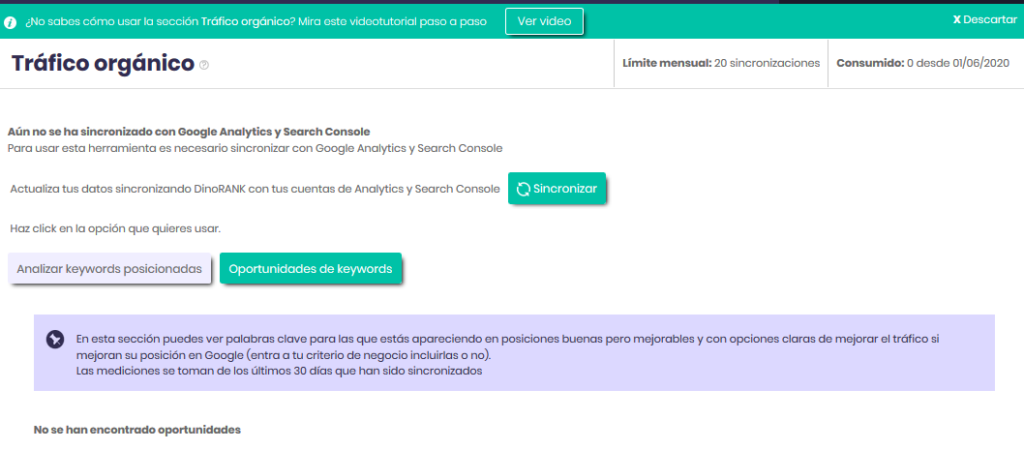
Task: Click the ¿No sabes cómo usar banner text
Action: point(255,21)
